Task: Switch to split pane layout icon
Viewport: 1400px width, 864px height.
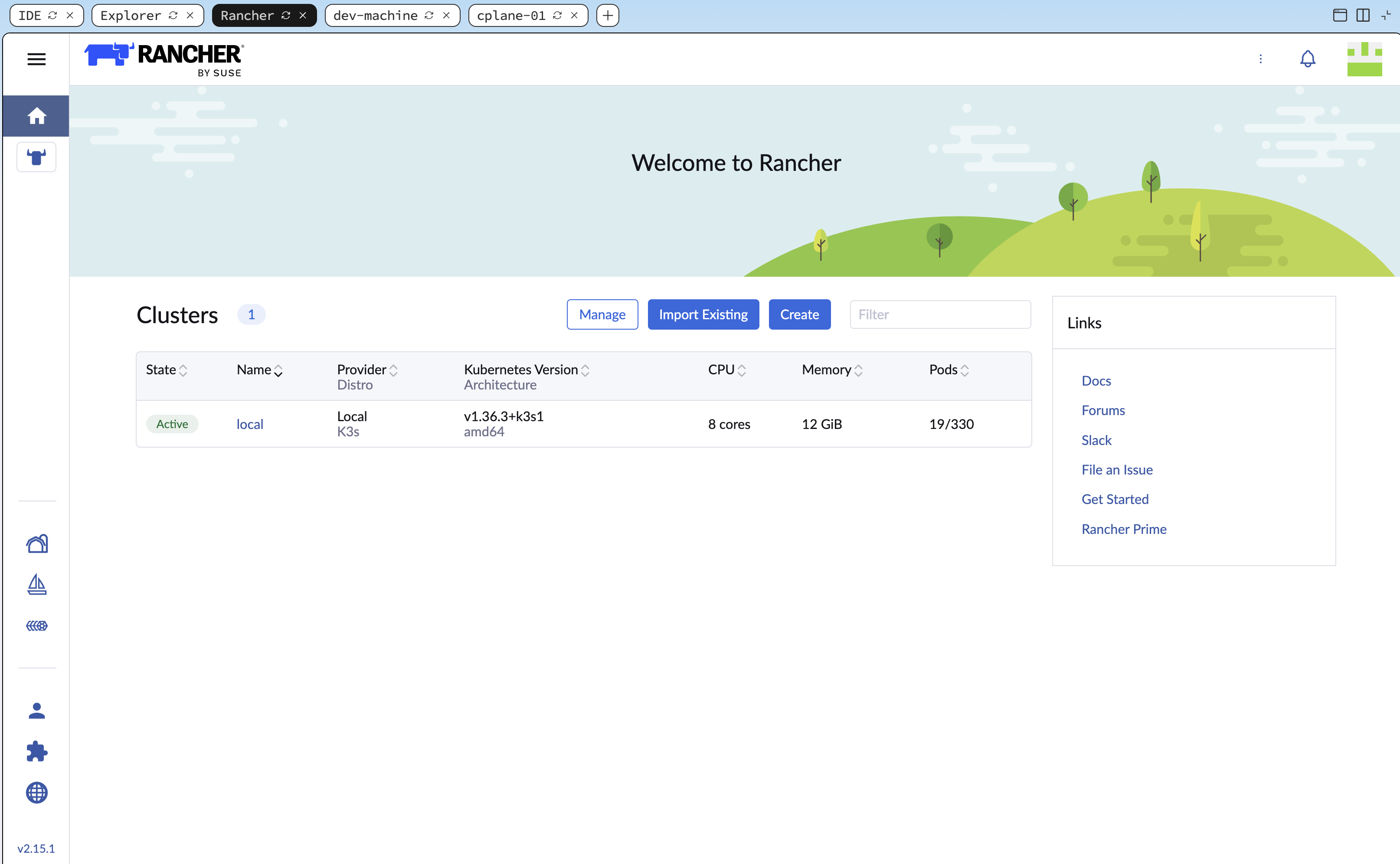Action: pyautogui.click(x=1363, y=16)
